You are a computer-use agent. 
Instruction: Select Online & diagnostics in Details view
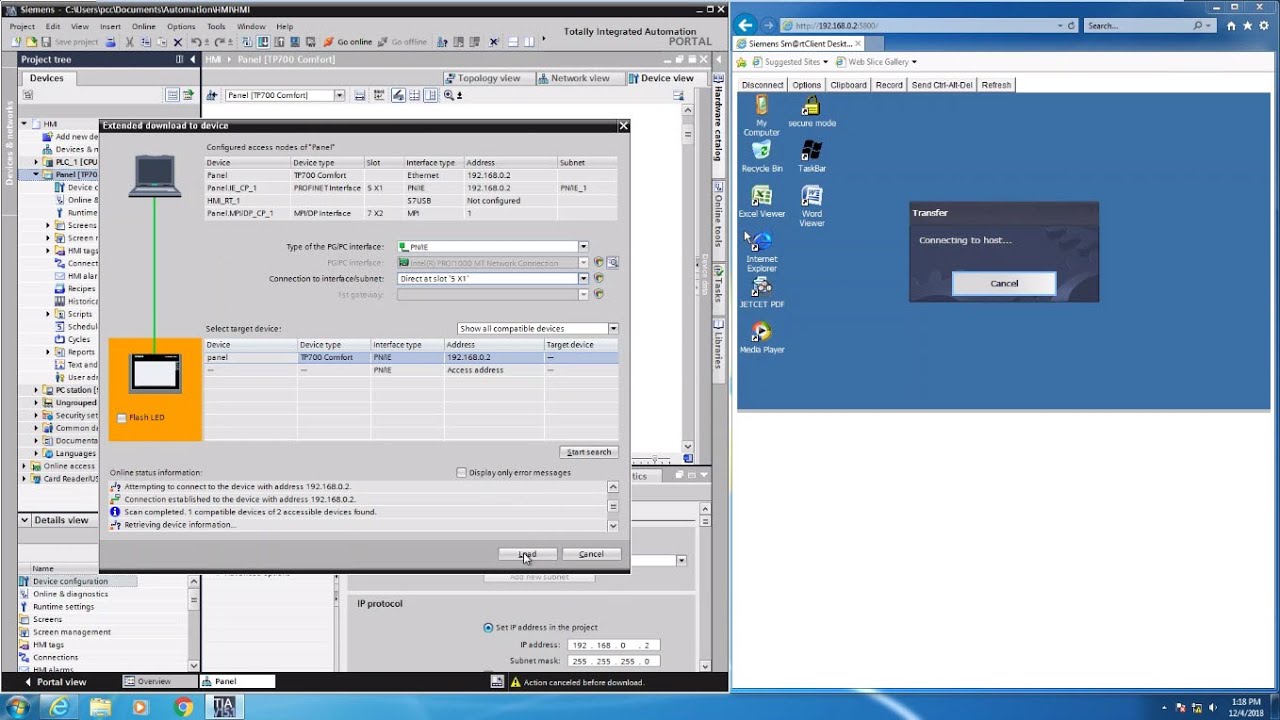[70, 594]
